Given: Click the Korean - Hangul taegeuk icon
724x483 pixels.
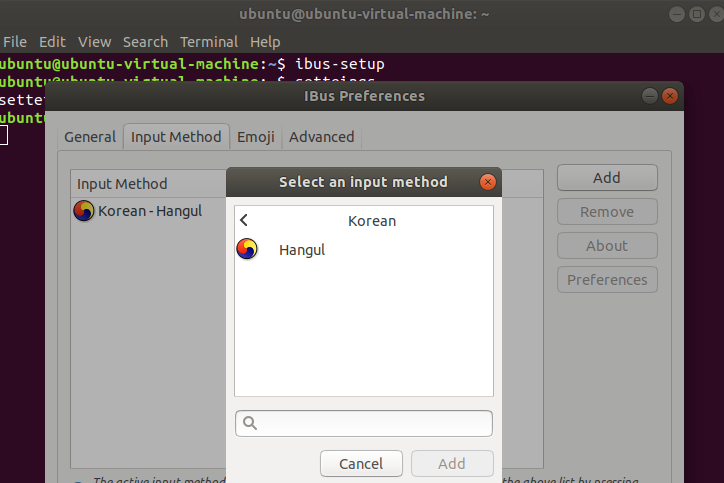Looking at the screenshot, I should coord(84,211).
